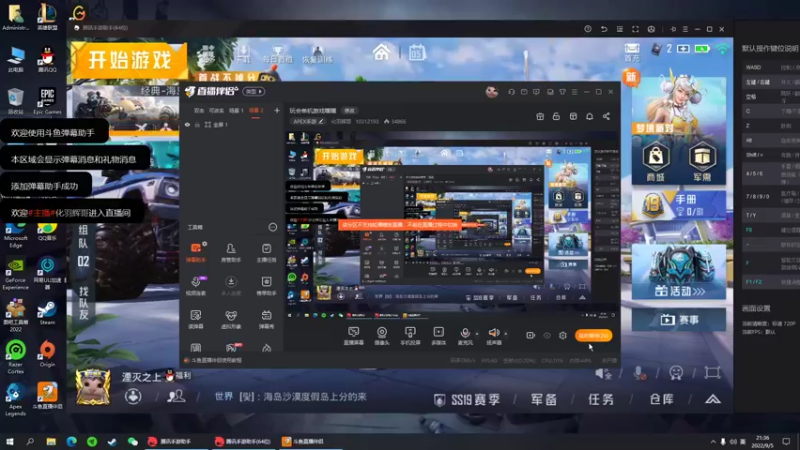Open WeChat from the taskbar
This screenshot has width=800, height=450.
pos(133,441)
